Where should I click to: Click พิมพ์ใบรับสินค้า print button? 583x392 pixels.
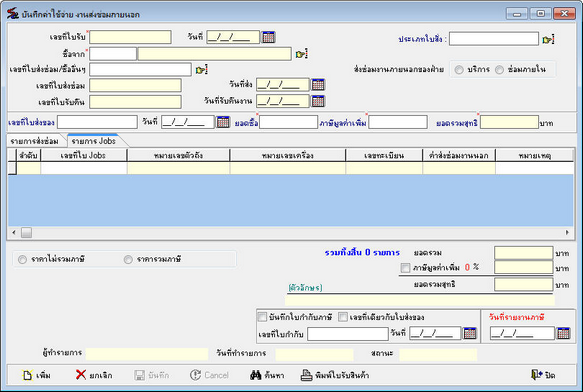335,375
